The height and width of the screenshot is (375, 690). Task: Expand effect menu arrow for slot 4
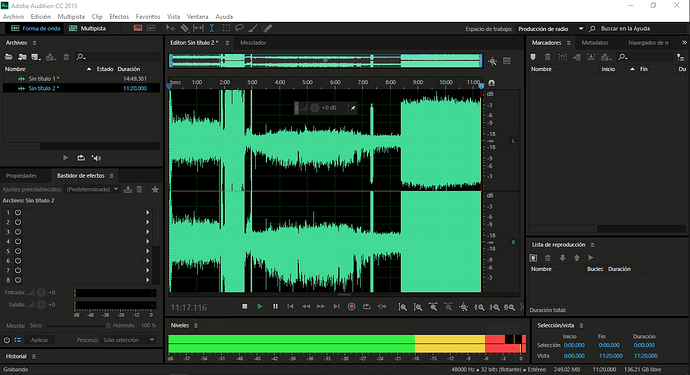click(147, 241)
